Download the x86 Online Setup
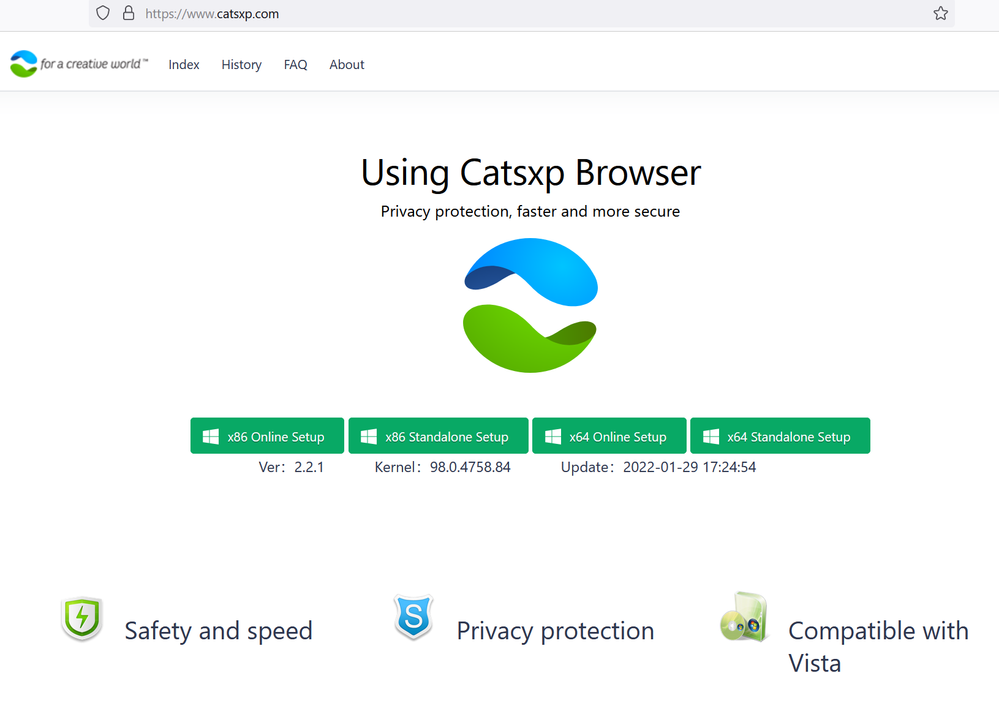Screen dimensions: 999x712 tap(267, 436)
